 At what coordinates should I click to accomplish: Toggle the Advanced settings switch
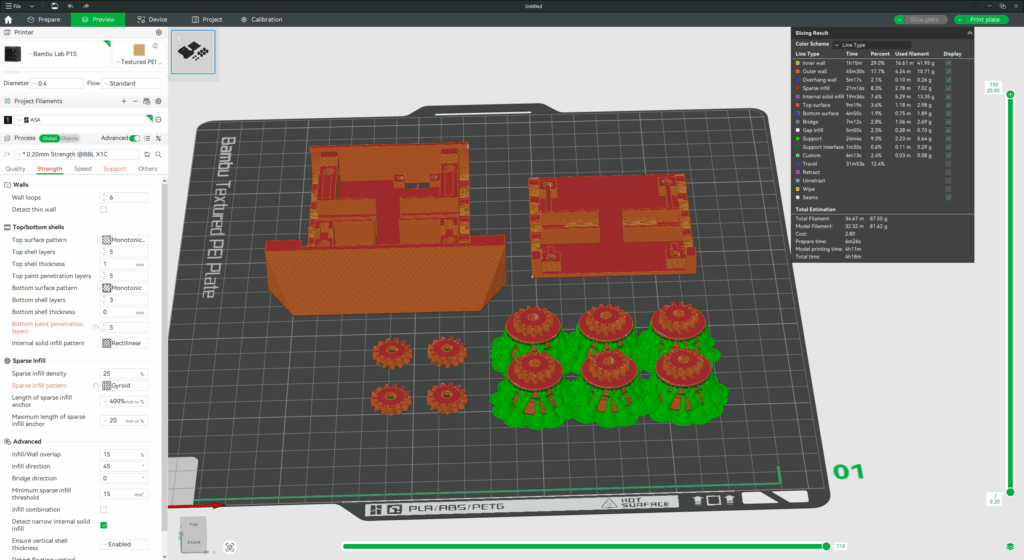(x=134, y=138)
